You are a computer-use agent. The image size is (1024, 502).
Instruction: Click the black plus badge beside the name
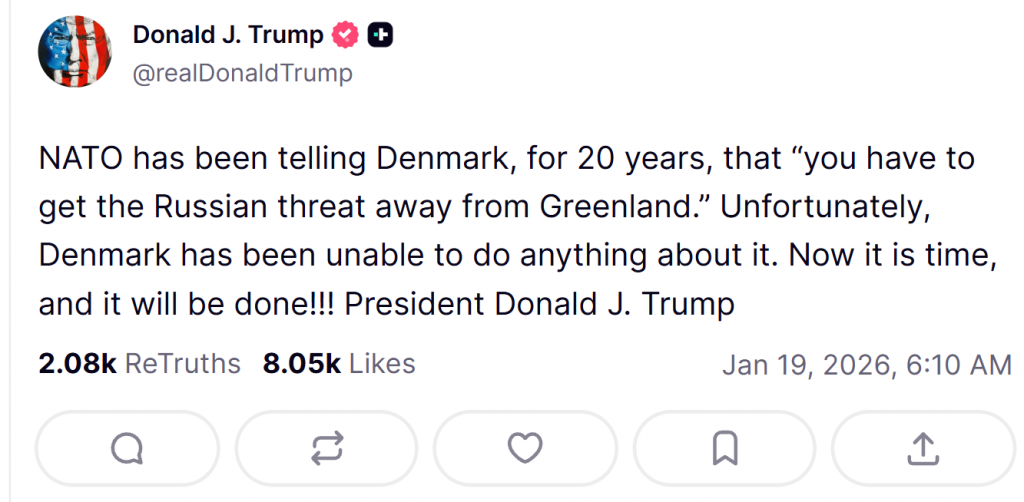(380, 35)
